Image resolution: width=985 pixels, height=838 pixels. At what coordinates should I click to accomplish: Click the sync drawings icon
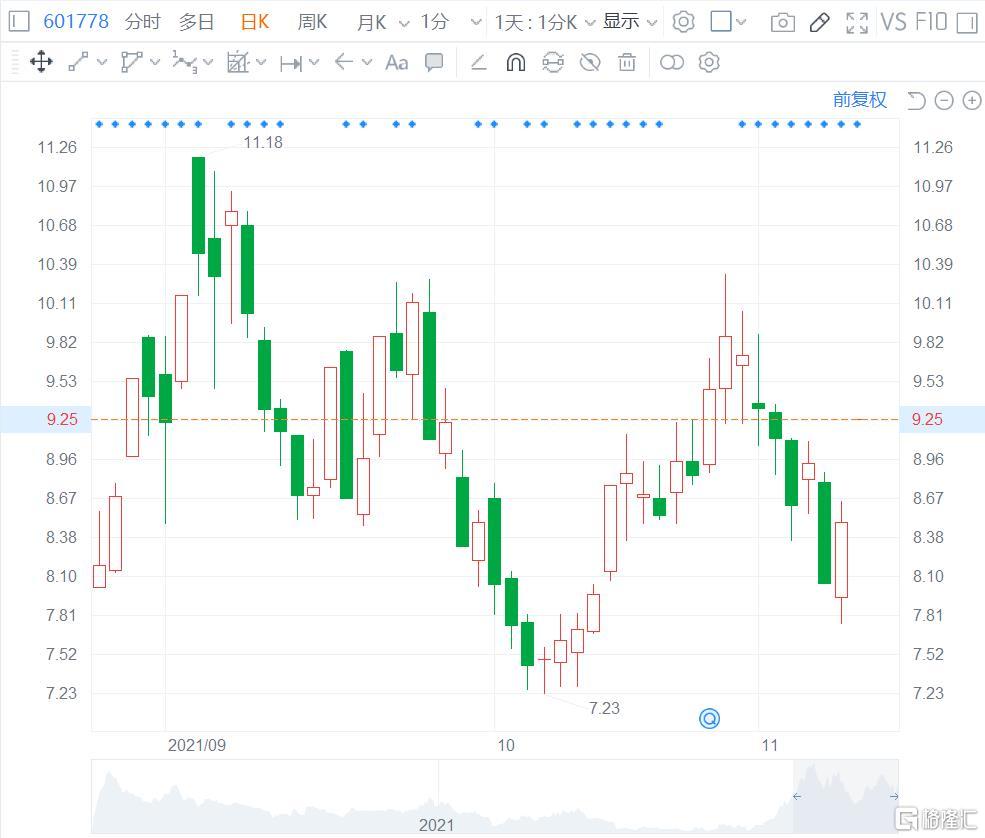[553, 62]
